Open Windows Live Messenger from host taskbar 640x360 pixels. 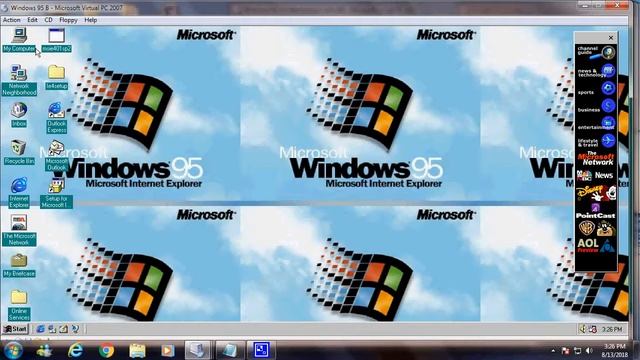tap(44, 350)
